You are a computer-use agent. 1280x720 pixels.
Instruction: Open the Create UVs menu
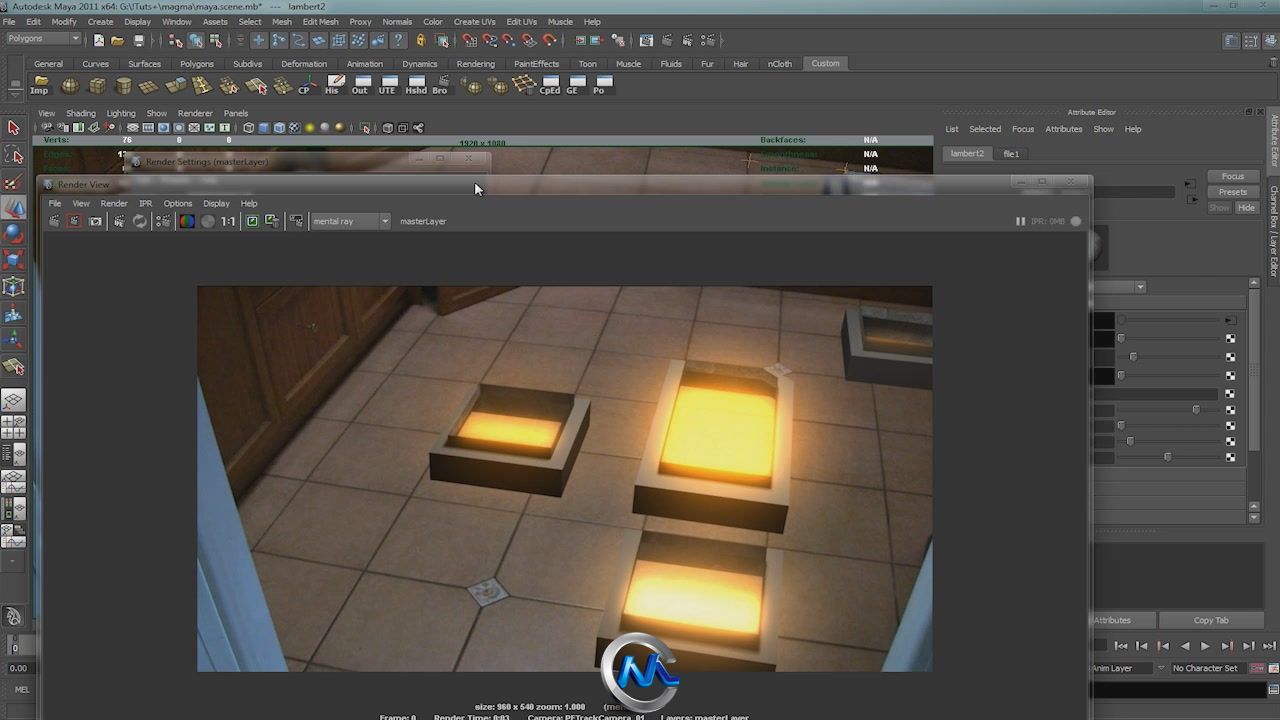click(x=475, y=21)
